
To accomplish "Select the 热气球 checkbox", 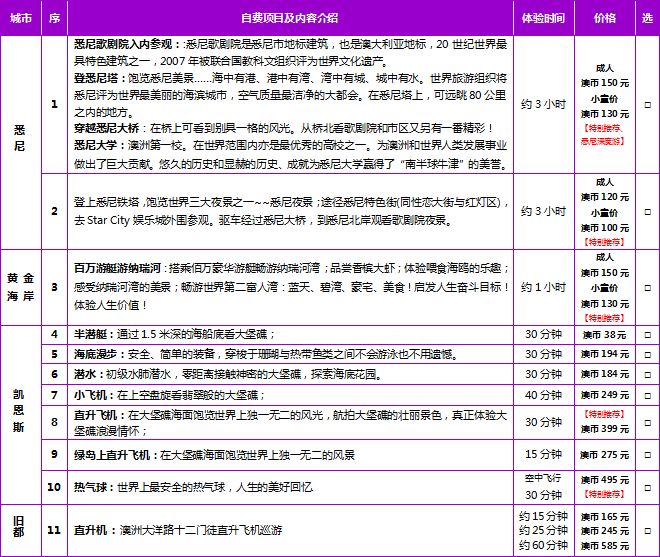I will [647, 486].
